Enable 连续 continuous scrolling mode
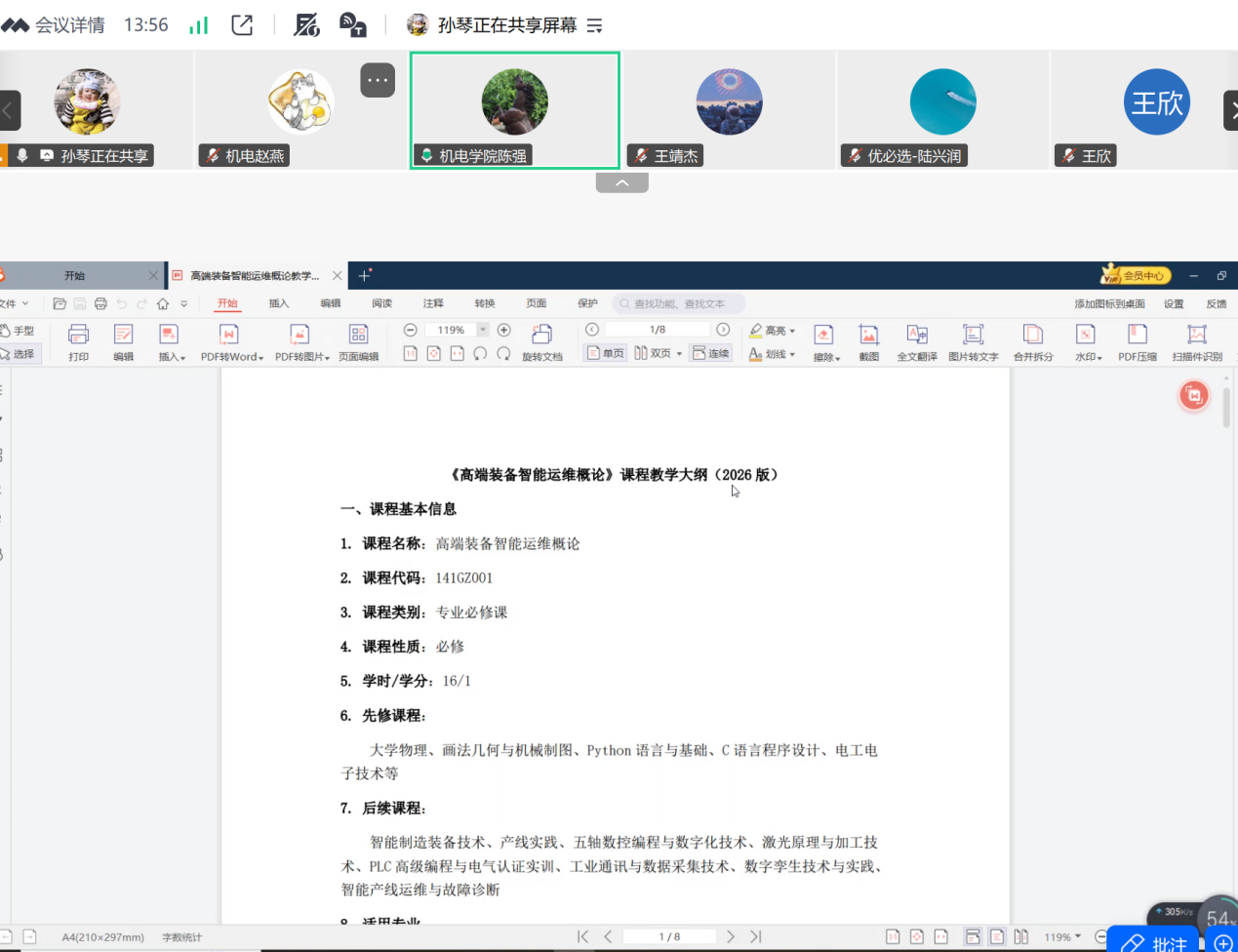 click(x=711, y=353)
